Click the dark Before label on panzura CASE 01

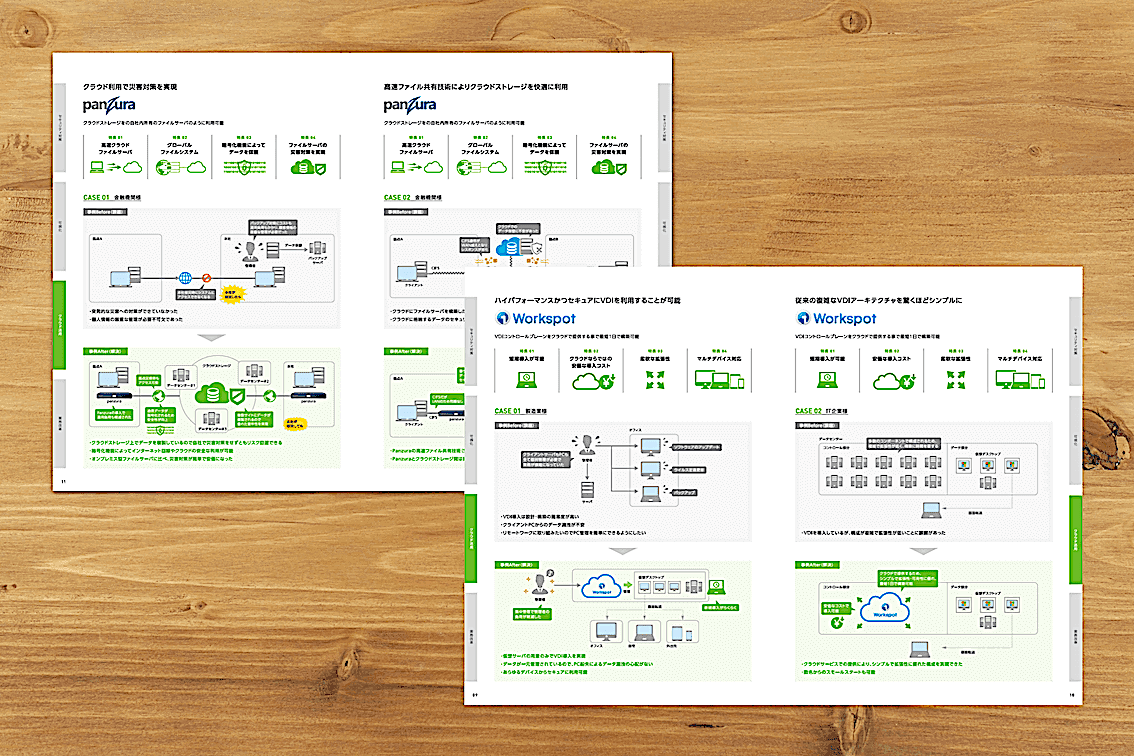[106, 212]
